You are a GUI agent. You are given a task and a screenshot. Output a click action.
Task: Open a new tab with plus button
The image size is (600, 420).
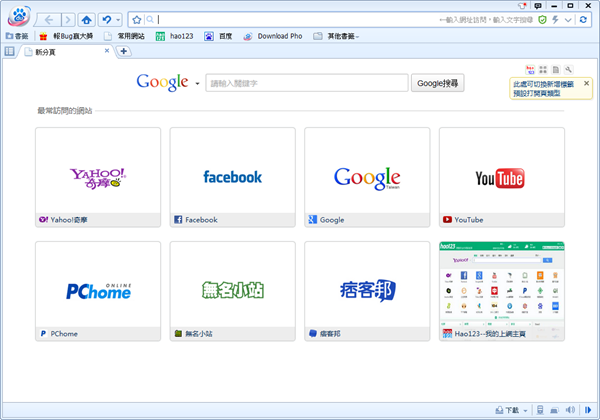pos(124,51)
